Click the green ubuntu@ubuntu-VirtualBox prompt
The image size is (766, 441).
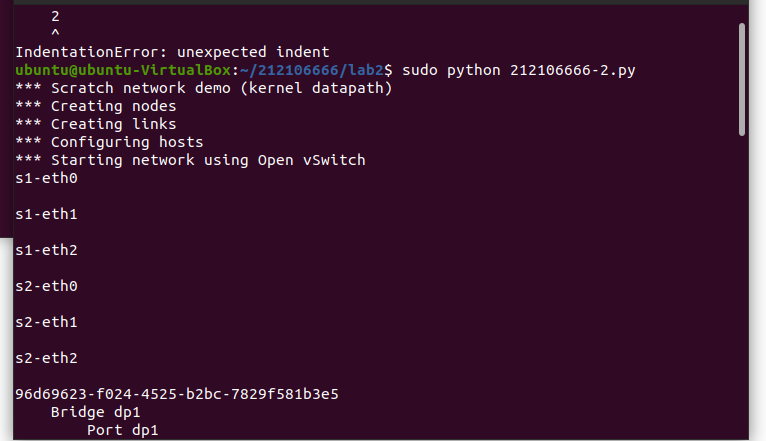coord(123,70)
